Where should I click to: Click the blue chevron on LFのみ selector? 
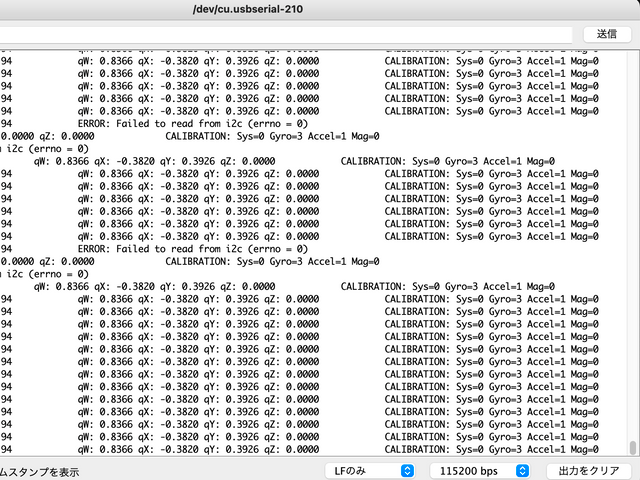tap(407, 470)
